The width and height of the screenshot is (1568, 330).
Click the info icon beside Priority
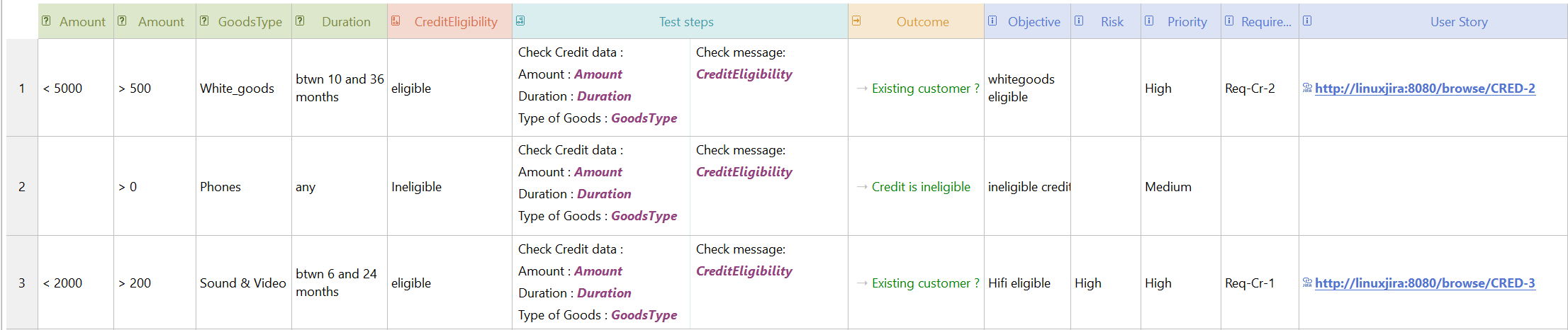[x=1149, y=21]
